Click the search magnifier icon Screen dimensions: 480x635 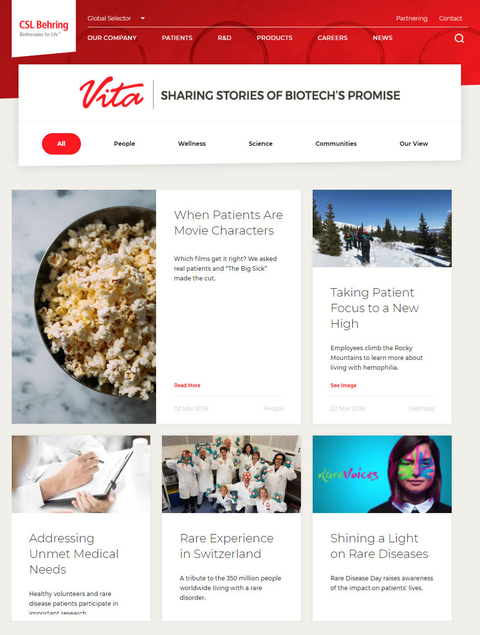click(x=459, y=38)
